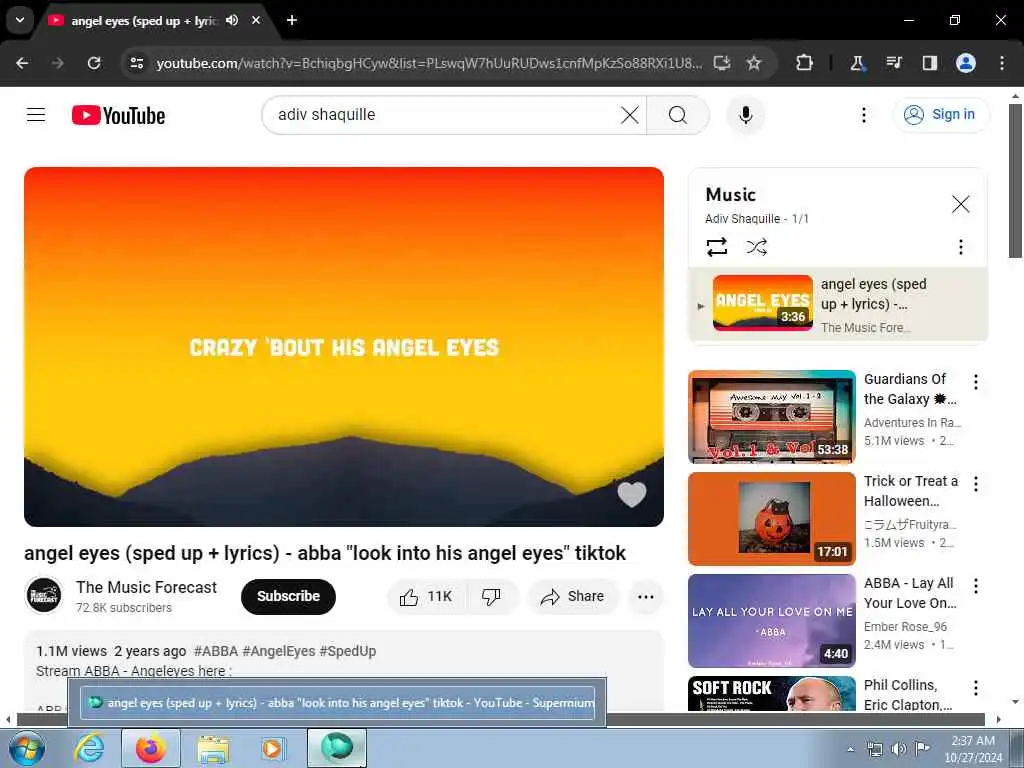Viewport: 1024px width, 768px height.
Task: Click the page vertical scrollbar
Action: [x=1015, y=181]
